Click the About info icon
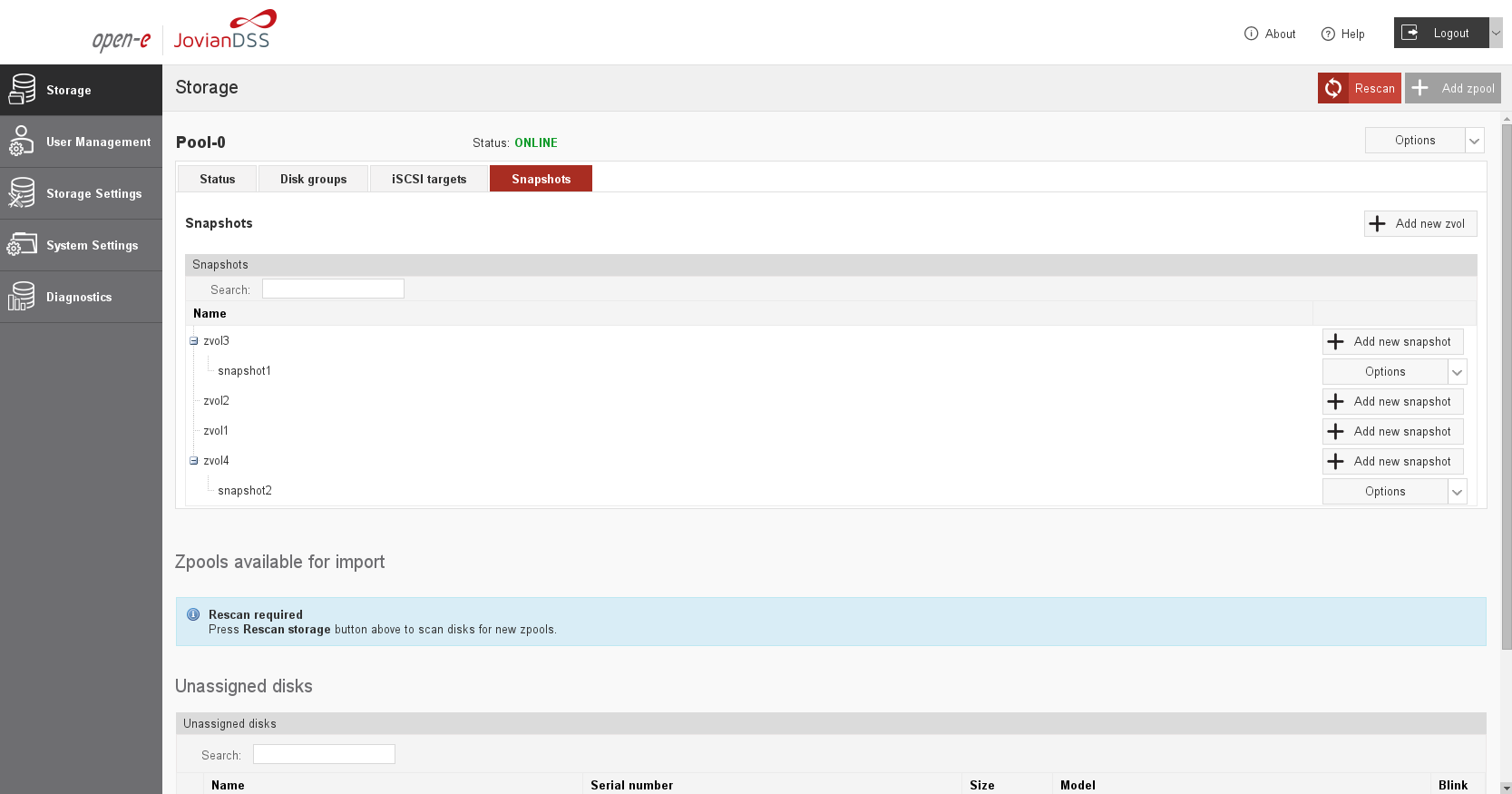1512x794 pixels. pos(1252,34)
